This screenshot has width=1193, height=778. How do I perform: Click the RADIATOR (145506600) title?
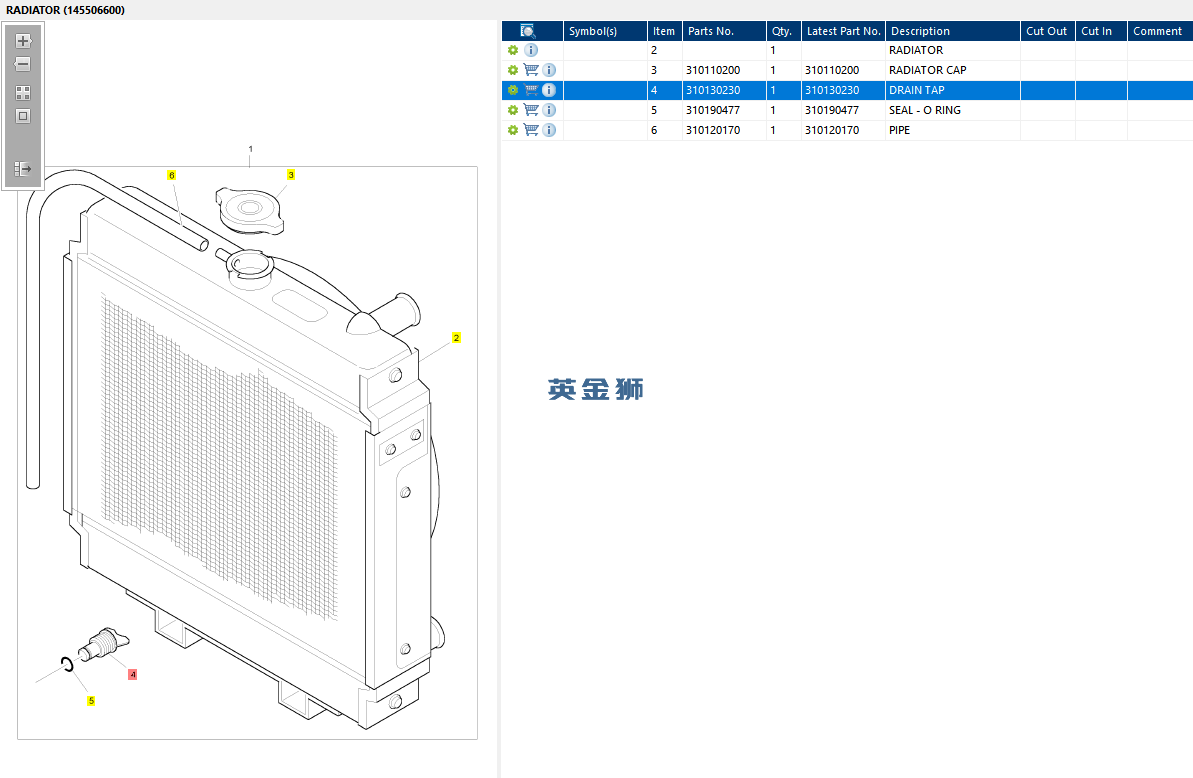65,10
